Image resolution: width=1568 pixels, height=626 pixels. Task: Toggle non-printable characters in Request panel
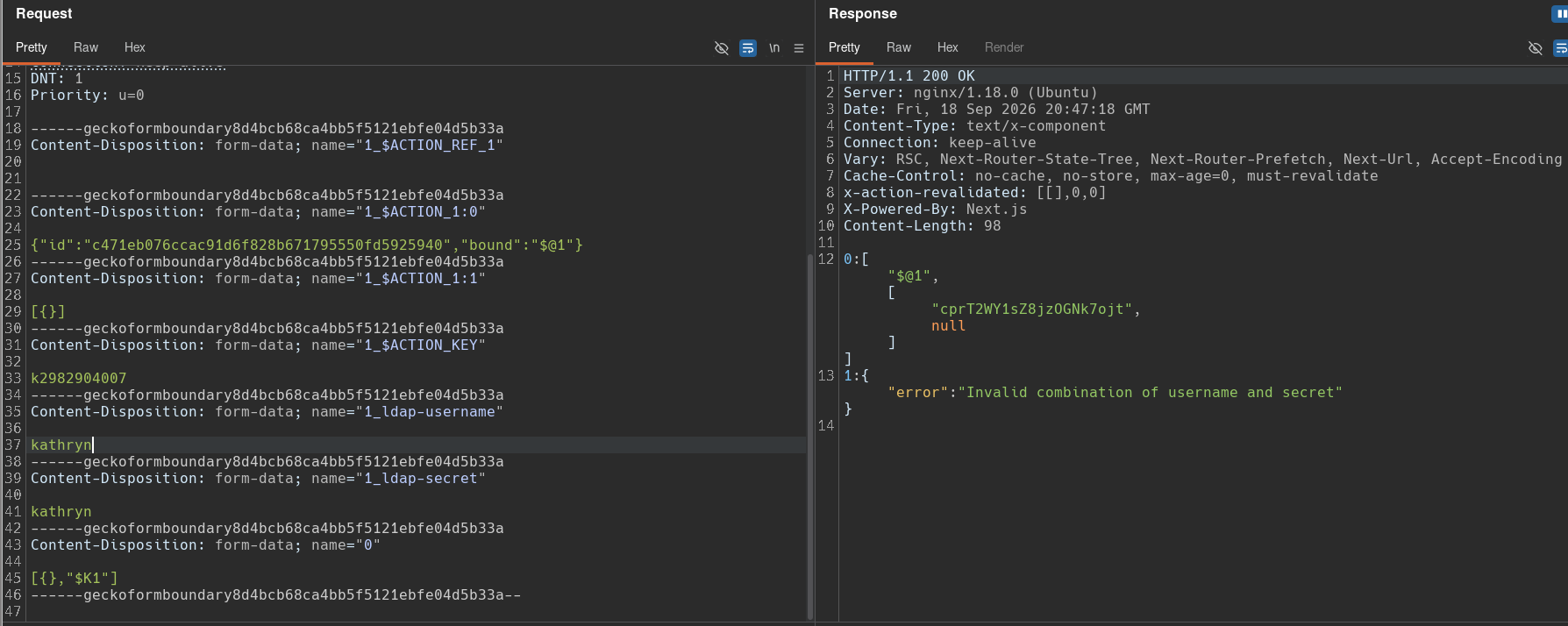(x=722, y=48)
